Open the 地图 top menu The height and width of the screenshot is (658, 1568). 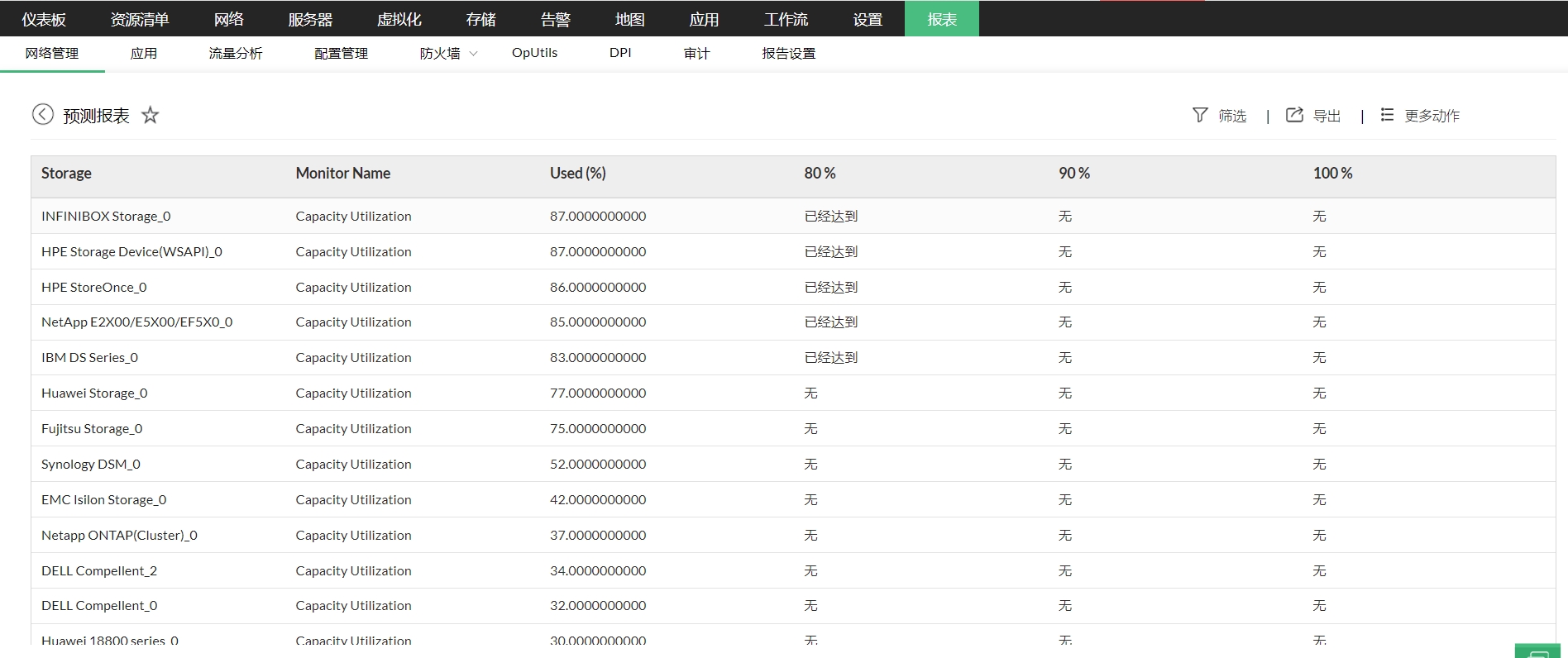click(630, 19)
